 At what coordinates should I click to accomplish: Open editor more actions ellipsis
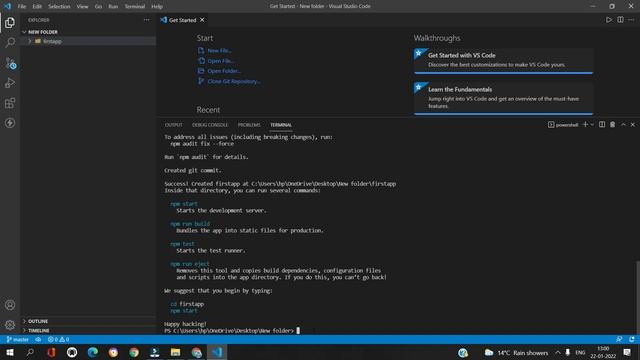pos(631,20)
